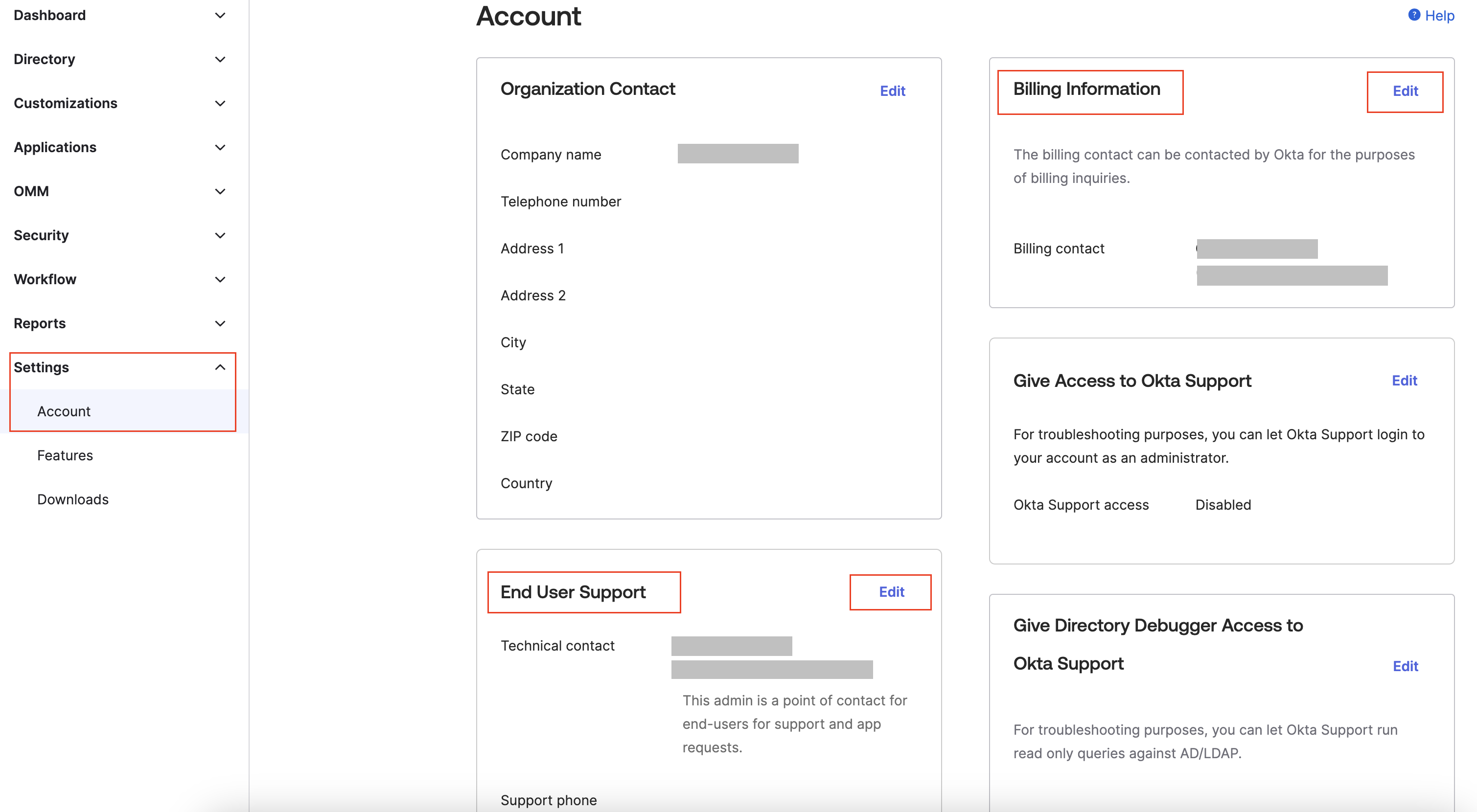Edit Directory Debugger Access for Okta Support
The width and height of the screenshot is (1477, 812).
point(1407,665)
